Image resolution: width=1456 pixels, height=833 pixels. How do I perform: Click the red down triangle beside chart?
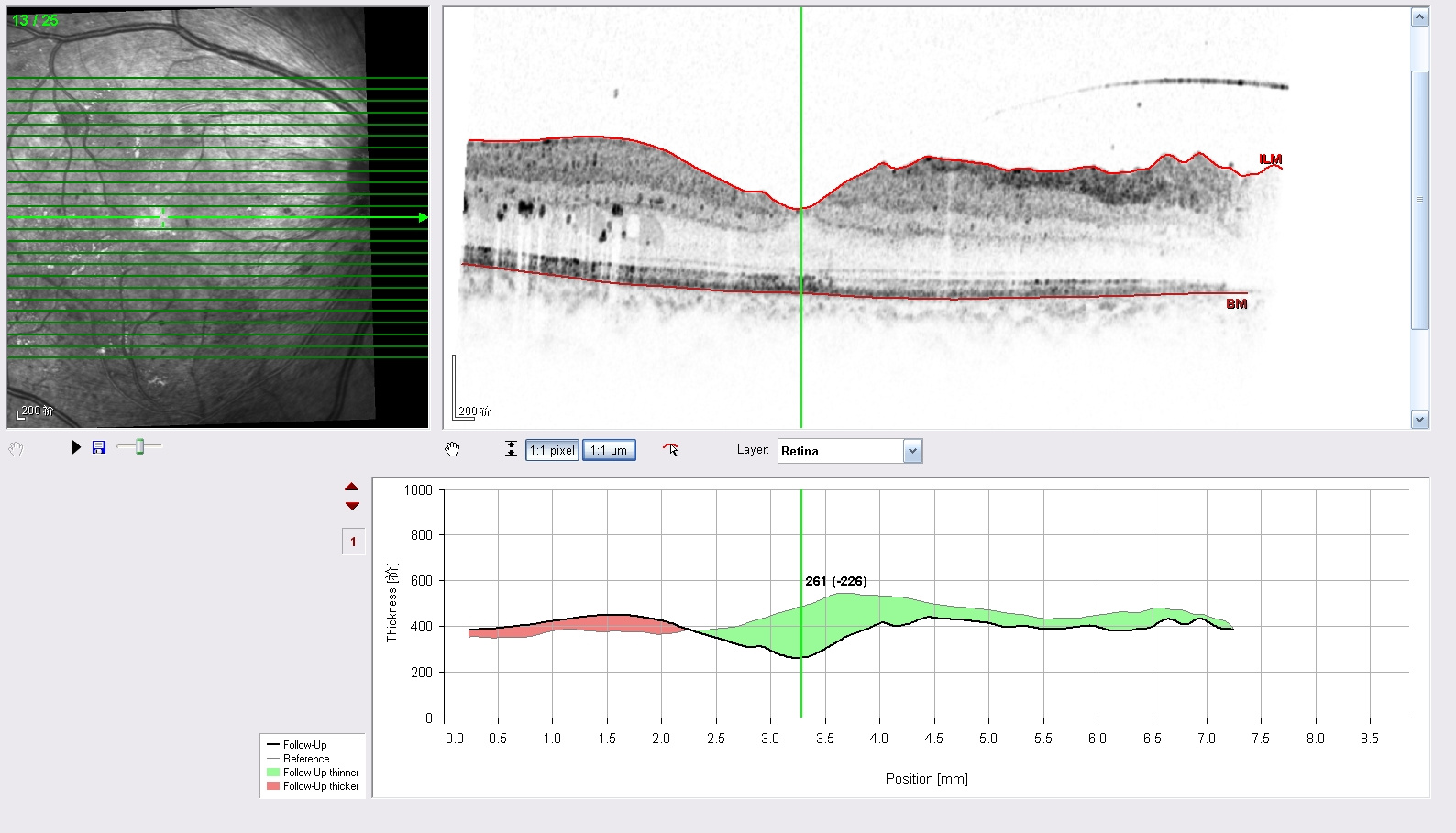click(x=352, y=506)
